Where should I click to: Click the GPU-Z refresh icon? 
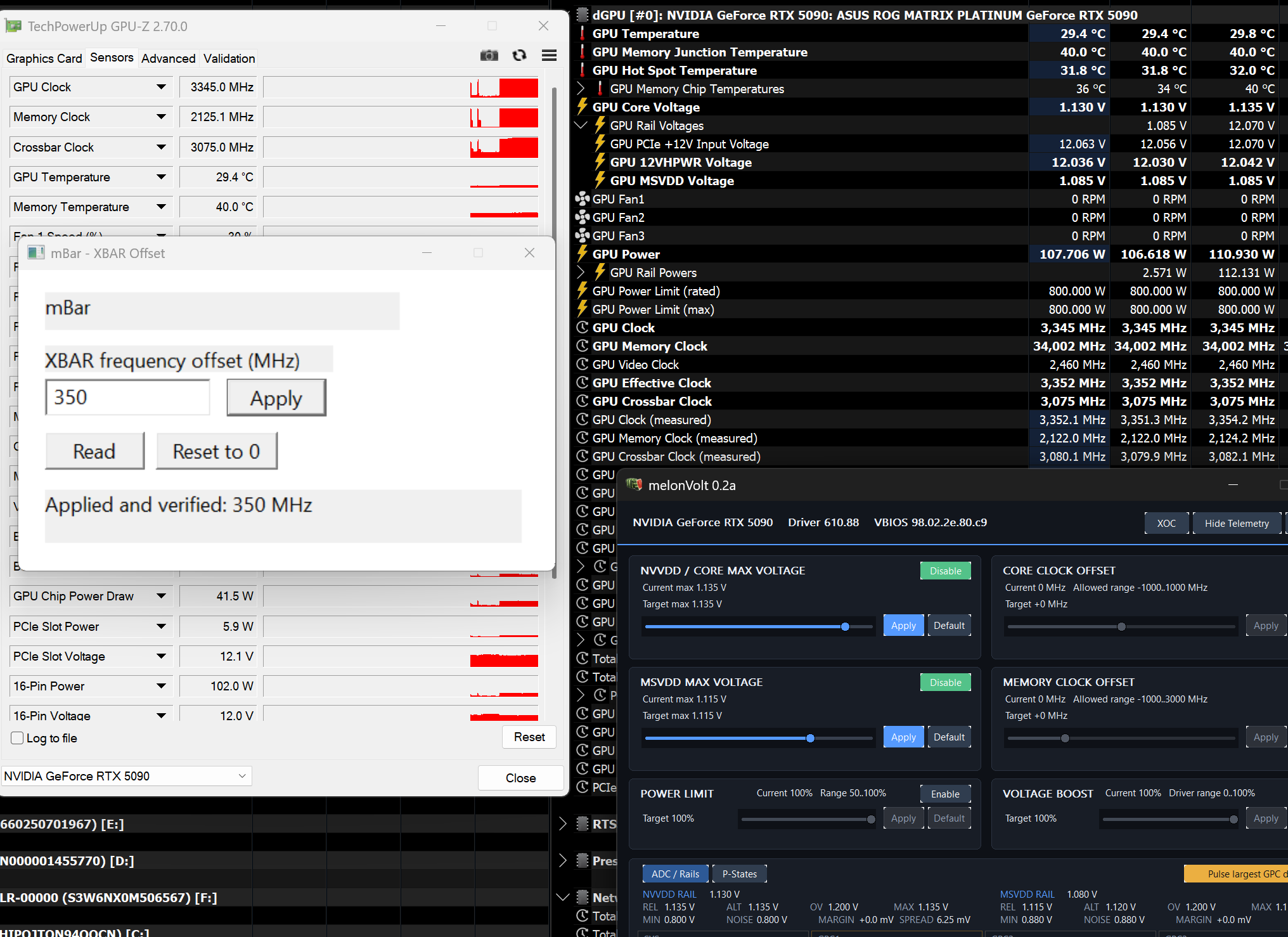tap(519, 56)
